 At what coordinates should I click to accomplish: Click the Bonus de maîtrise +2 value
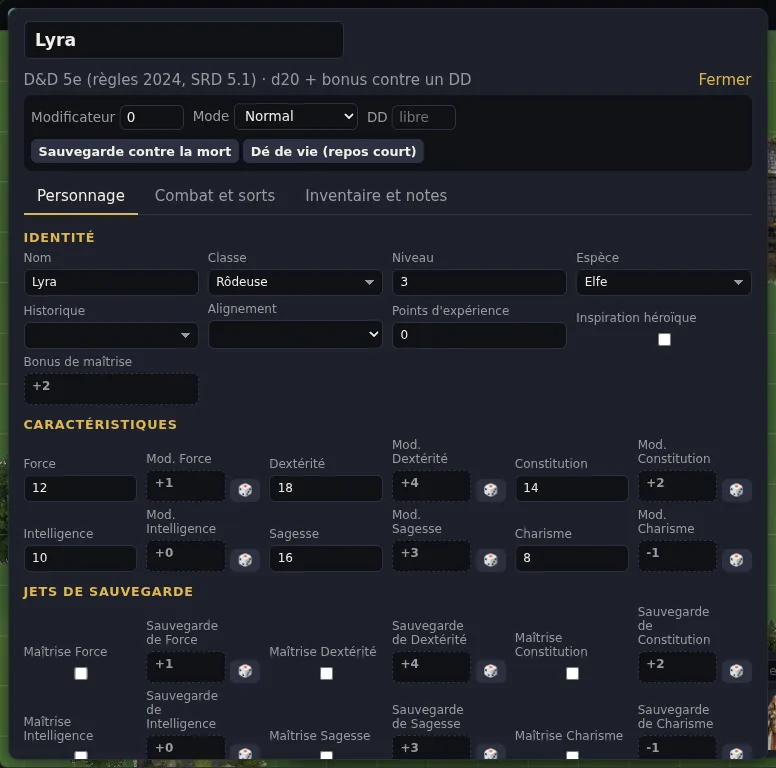coord(111,388)
